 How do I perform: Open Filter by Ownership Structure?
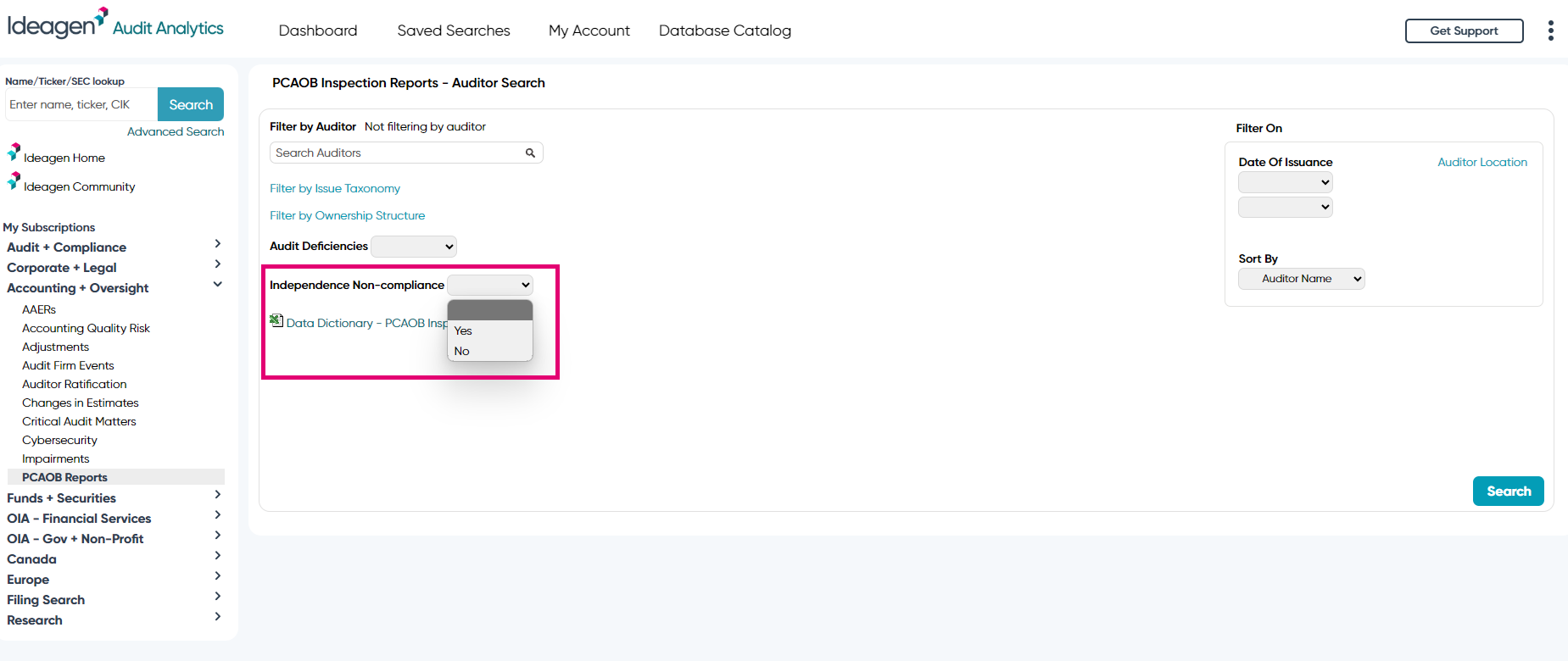pyautogui.click(x=348, y=215)
